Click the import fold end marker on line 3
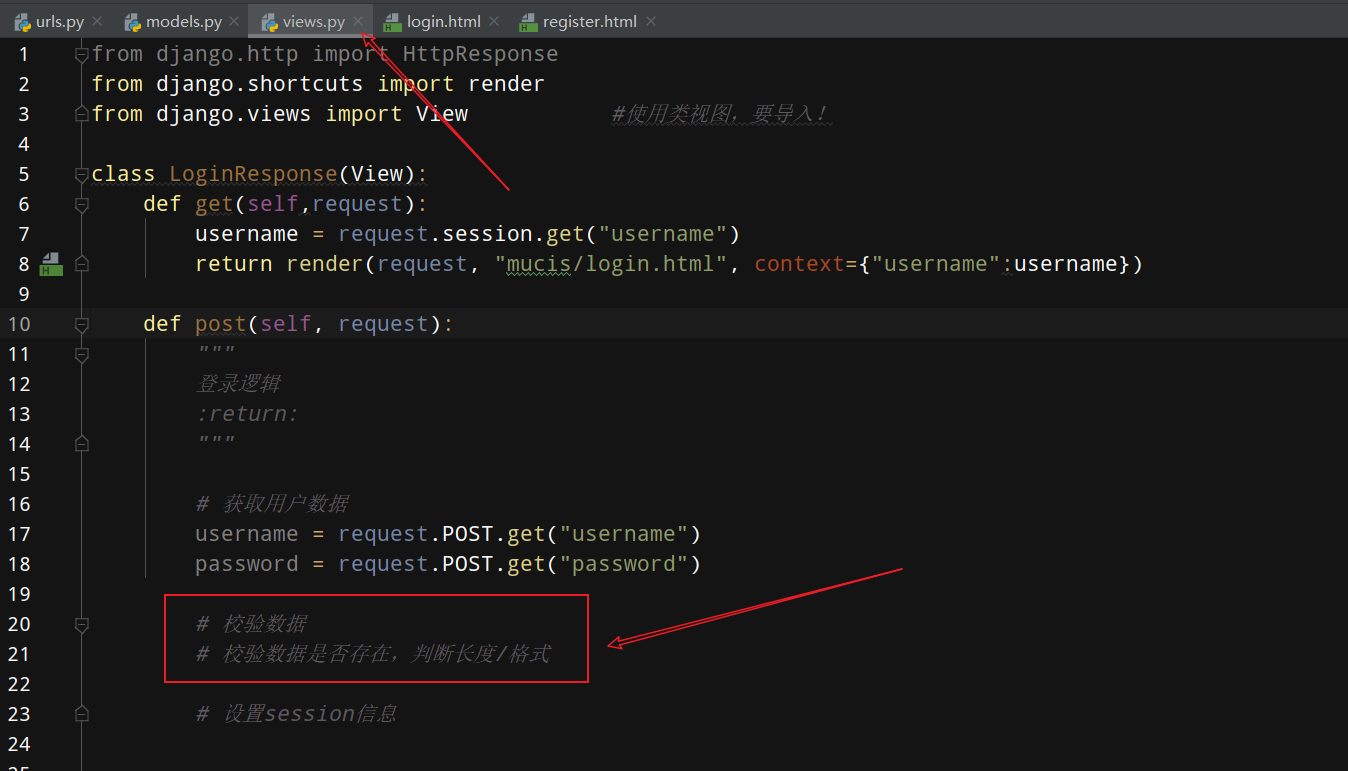The width and height of the screenshot is (1348, 771). click(82, 114)
